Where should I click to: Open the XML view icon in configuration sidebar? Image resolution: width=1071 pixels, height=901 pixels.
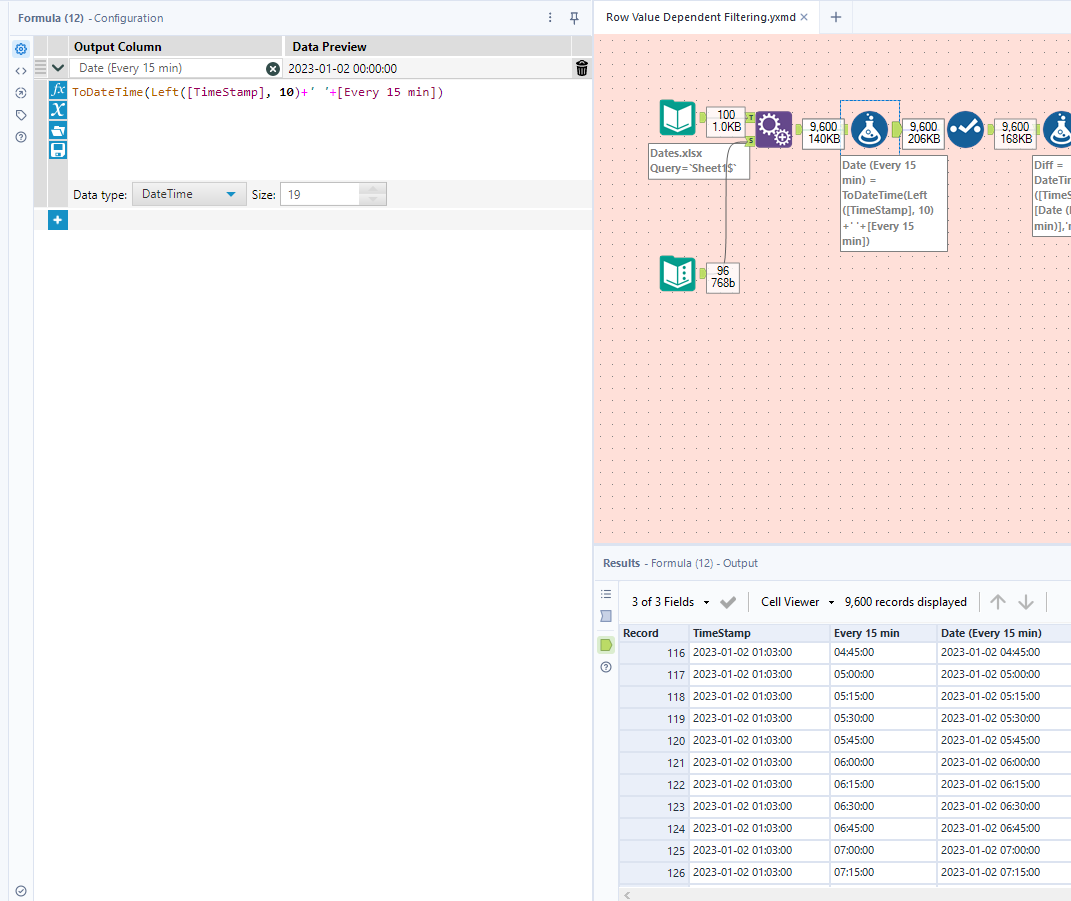tap(21, 71)
